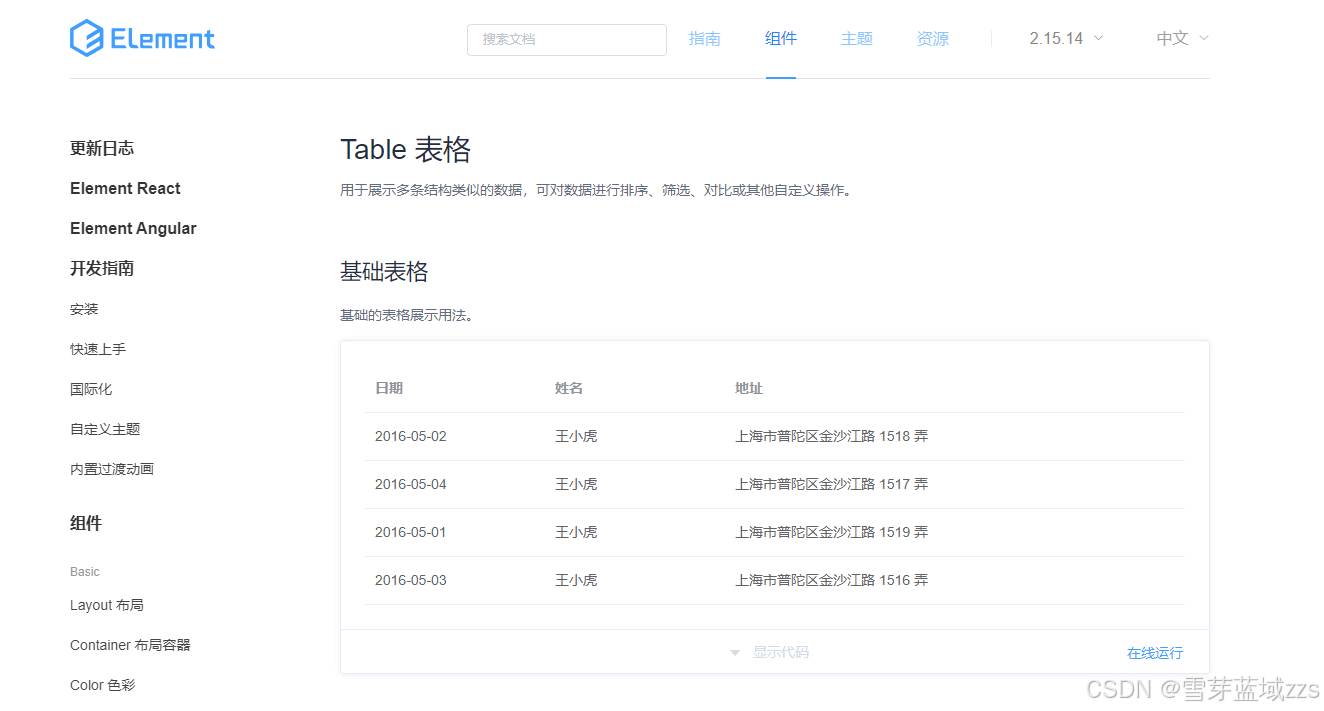Open Layout 布局 component page
Screen dimensions: 1324x711
(107, 605)
